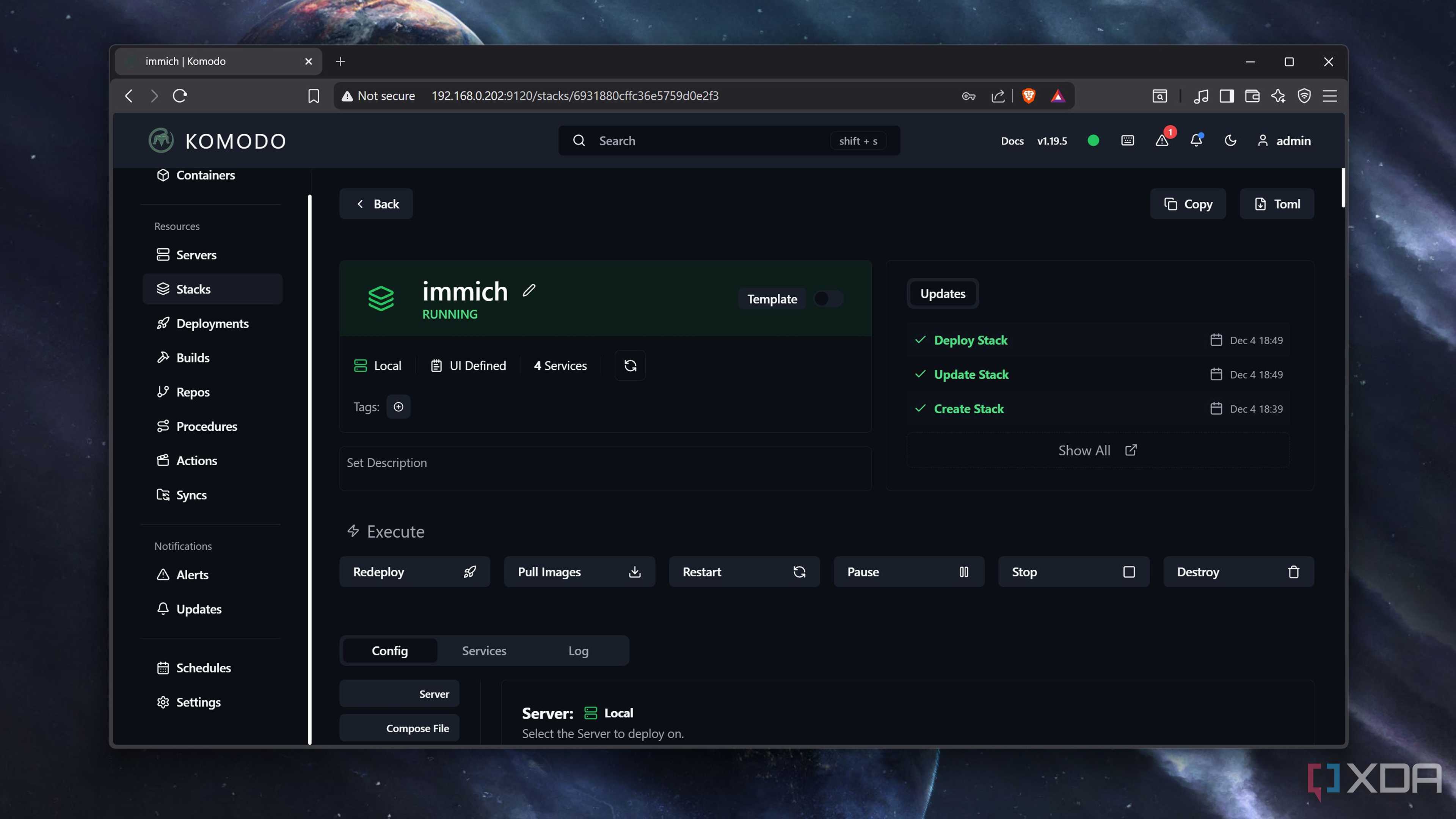Add a tag with the plus icon

(x=399, y=407)
